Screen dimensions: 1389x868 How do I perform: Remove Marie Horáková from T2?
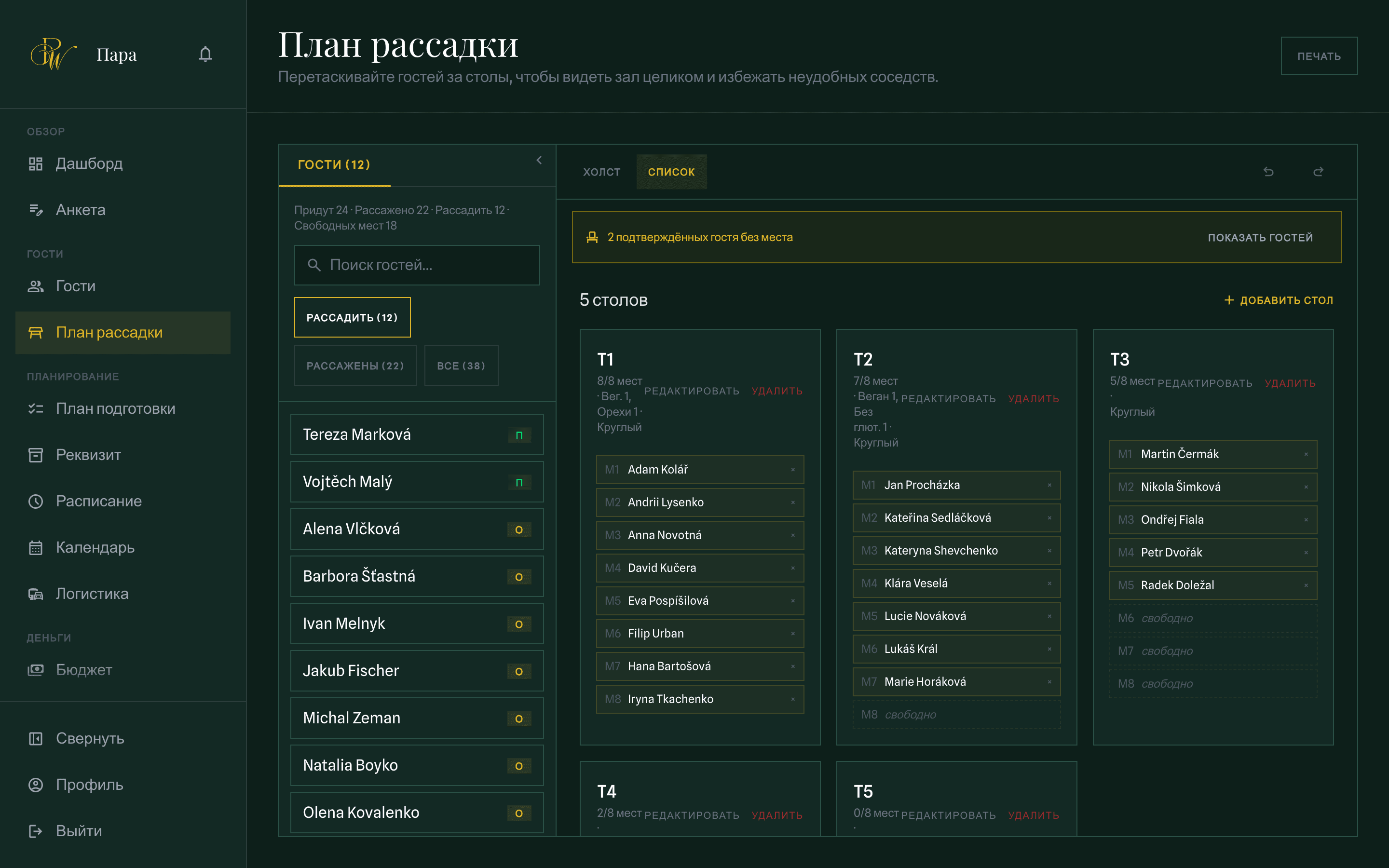coord(1049,681)
